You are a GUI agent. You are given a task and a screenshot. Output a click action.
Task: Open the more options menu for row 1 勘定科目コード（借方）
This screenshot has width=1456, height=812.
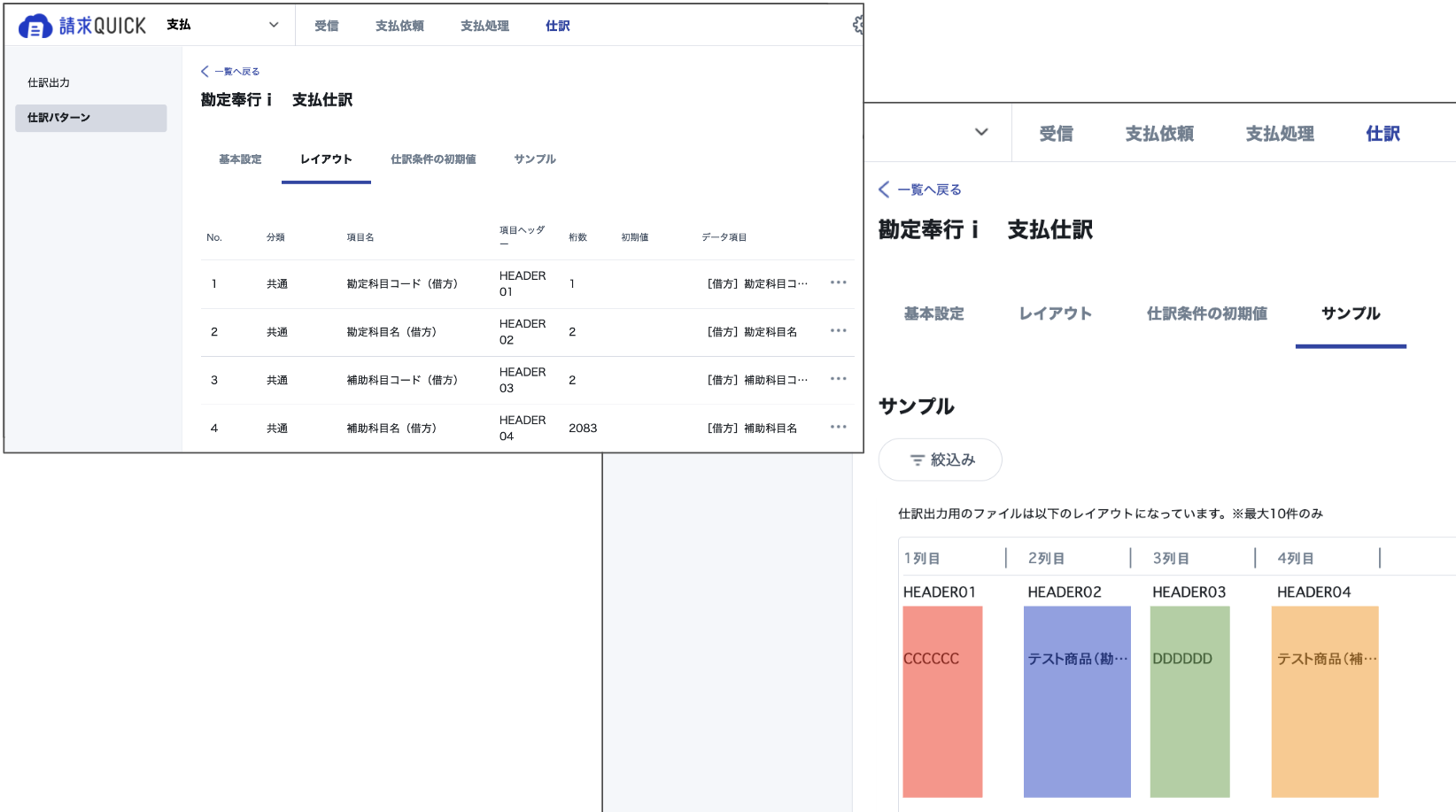click(x=838, y=282)
